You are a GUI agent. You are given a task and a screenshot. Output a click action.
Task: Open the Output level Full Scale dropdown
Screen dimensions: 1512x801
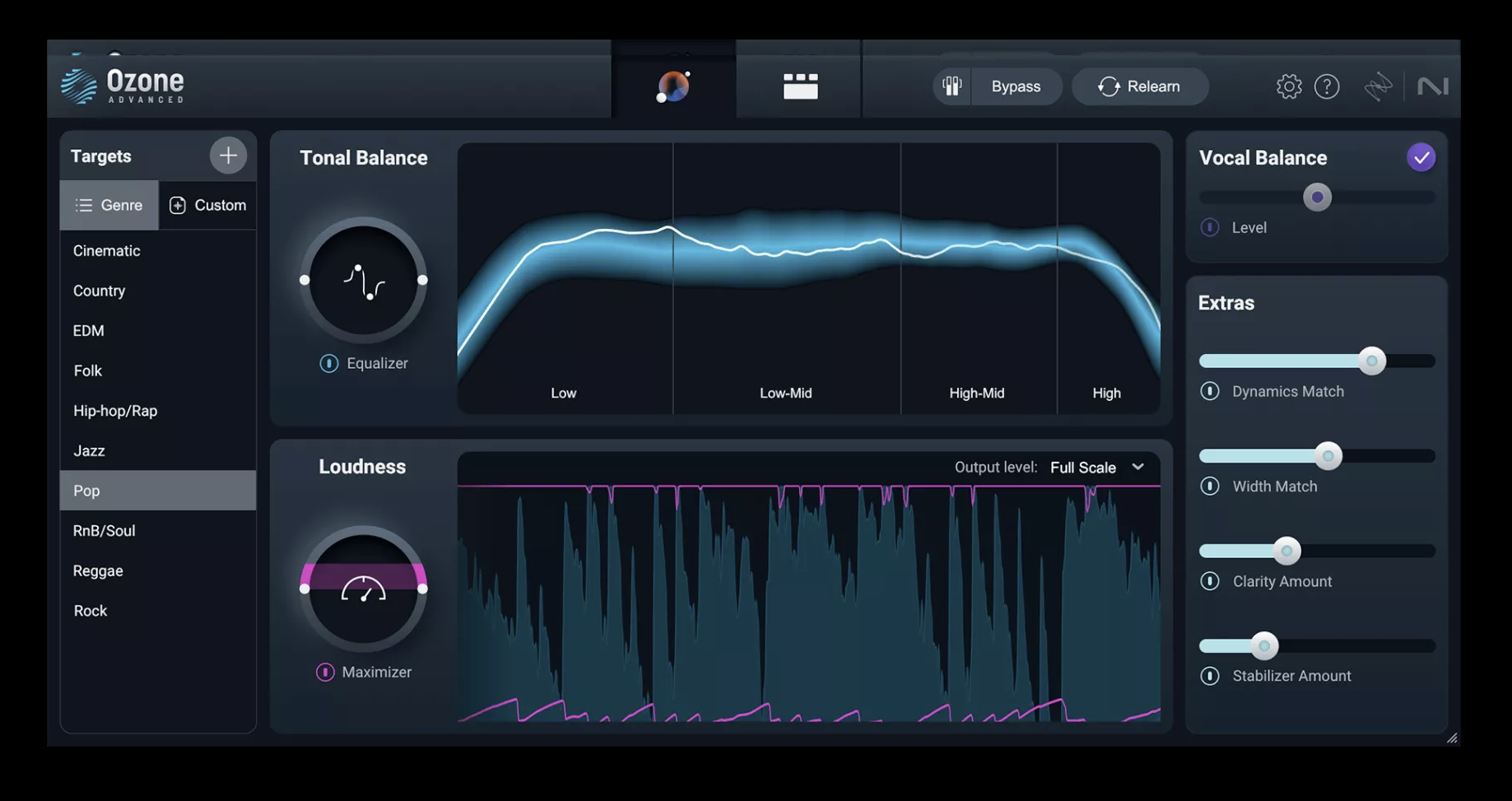coord(1096,467)
